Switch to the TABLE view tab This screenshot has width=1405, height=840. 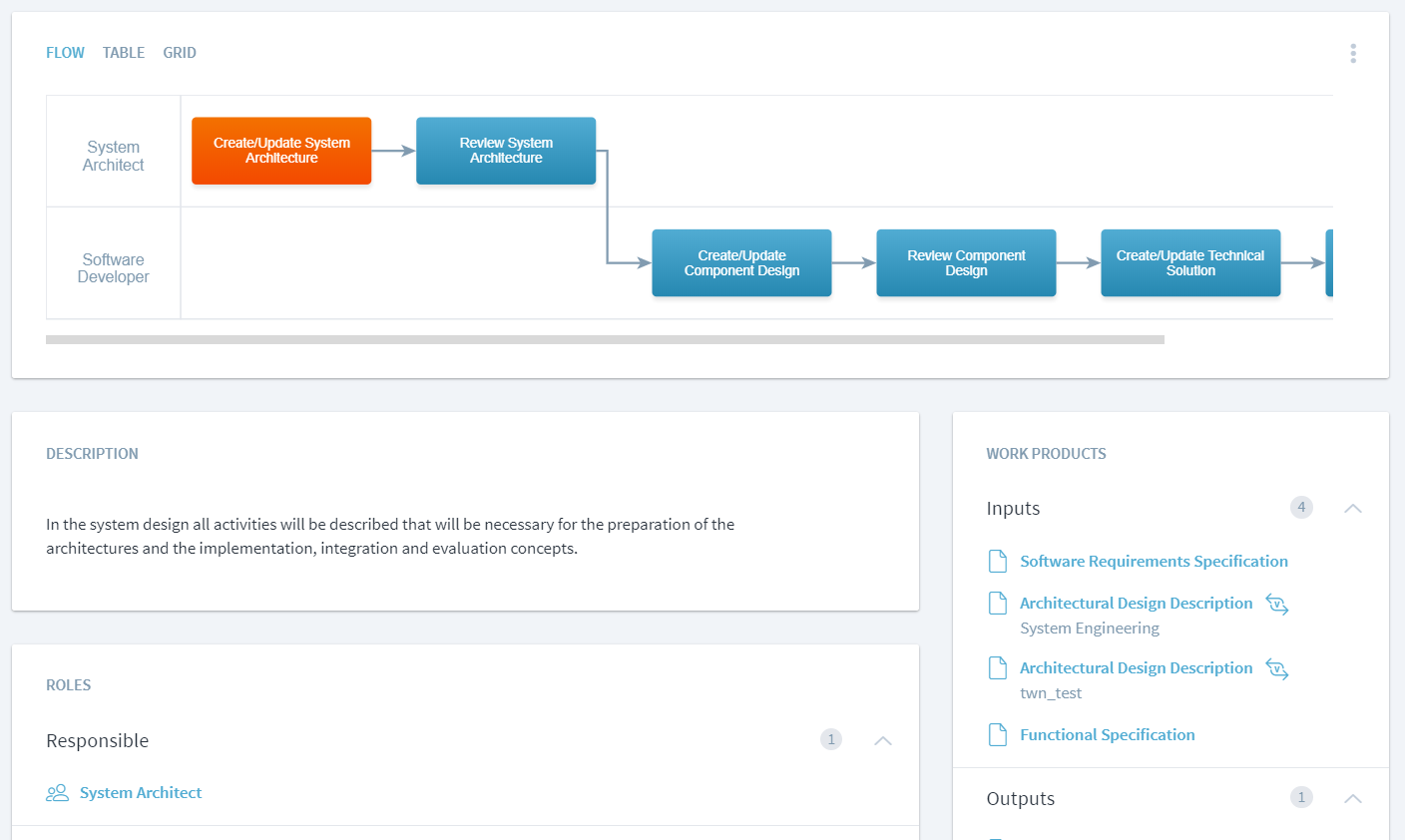[124, 53]
